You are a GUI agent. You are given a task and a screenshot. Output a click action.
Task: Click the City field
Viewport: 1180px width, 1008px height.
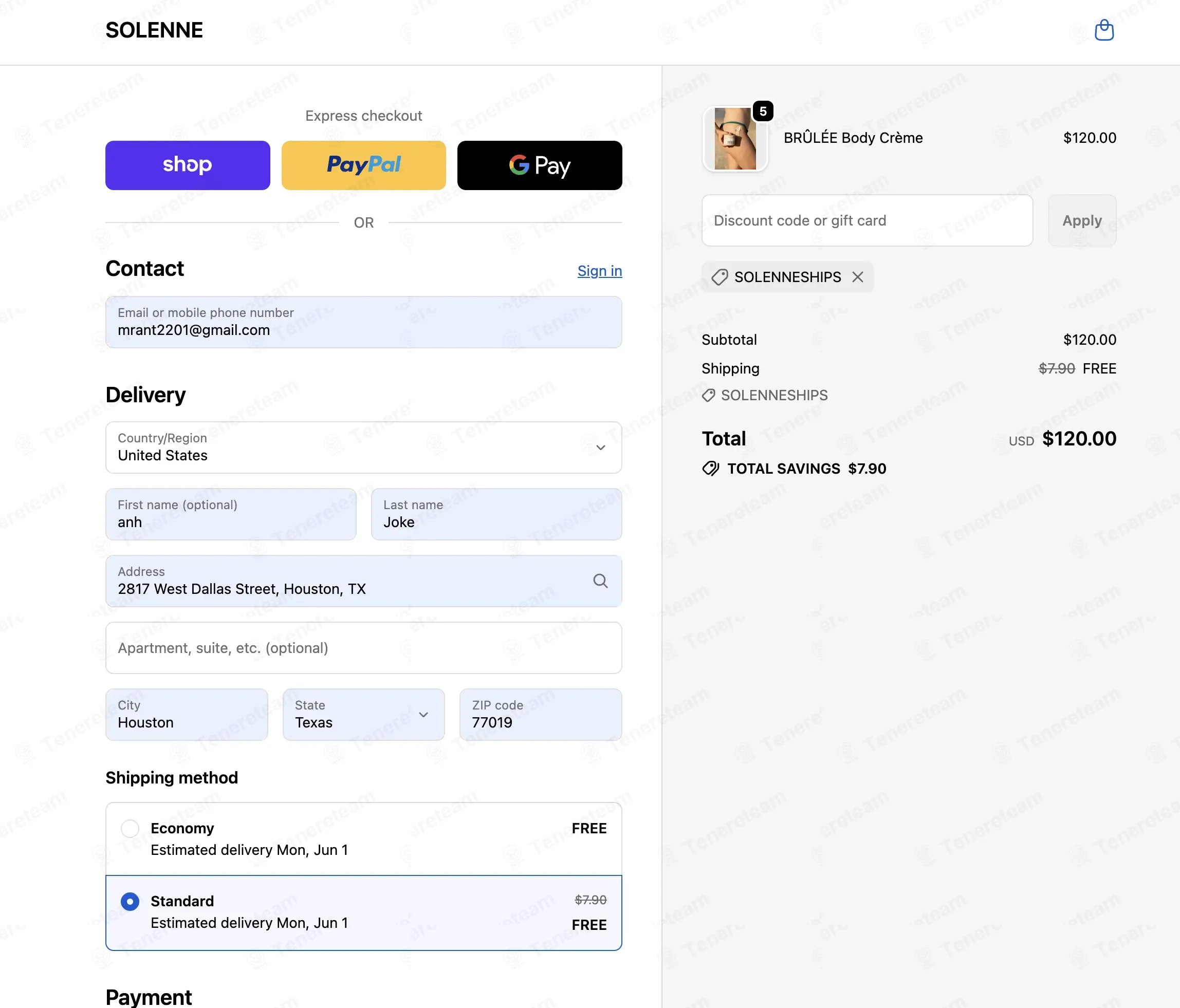click(x=187, y=714)
